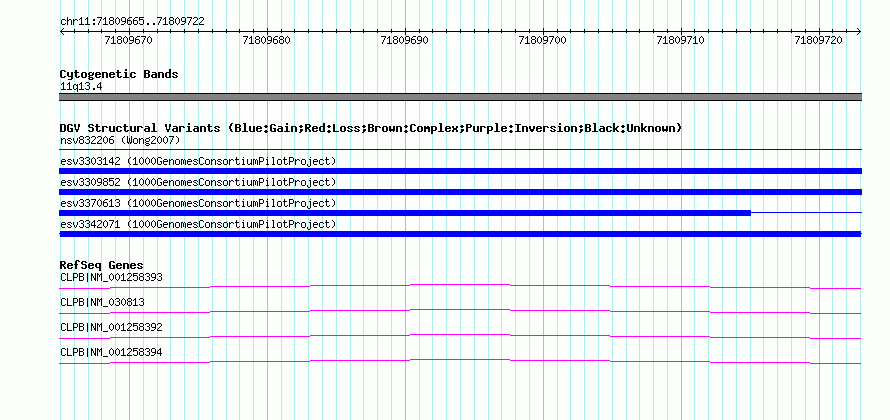890x420 pixels.
Task: Select the RefSeq Genes track title
Action: point(102,265)
